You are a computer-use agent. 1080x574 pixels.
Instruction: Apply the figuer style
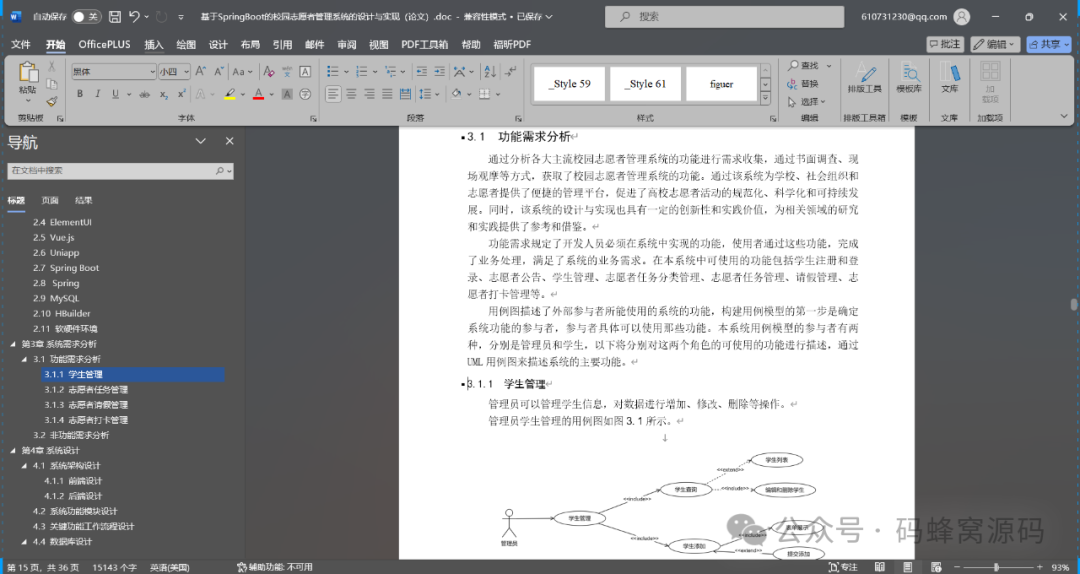(x=721, y=84)
